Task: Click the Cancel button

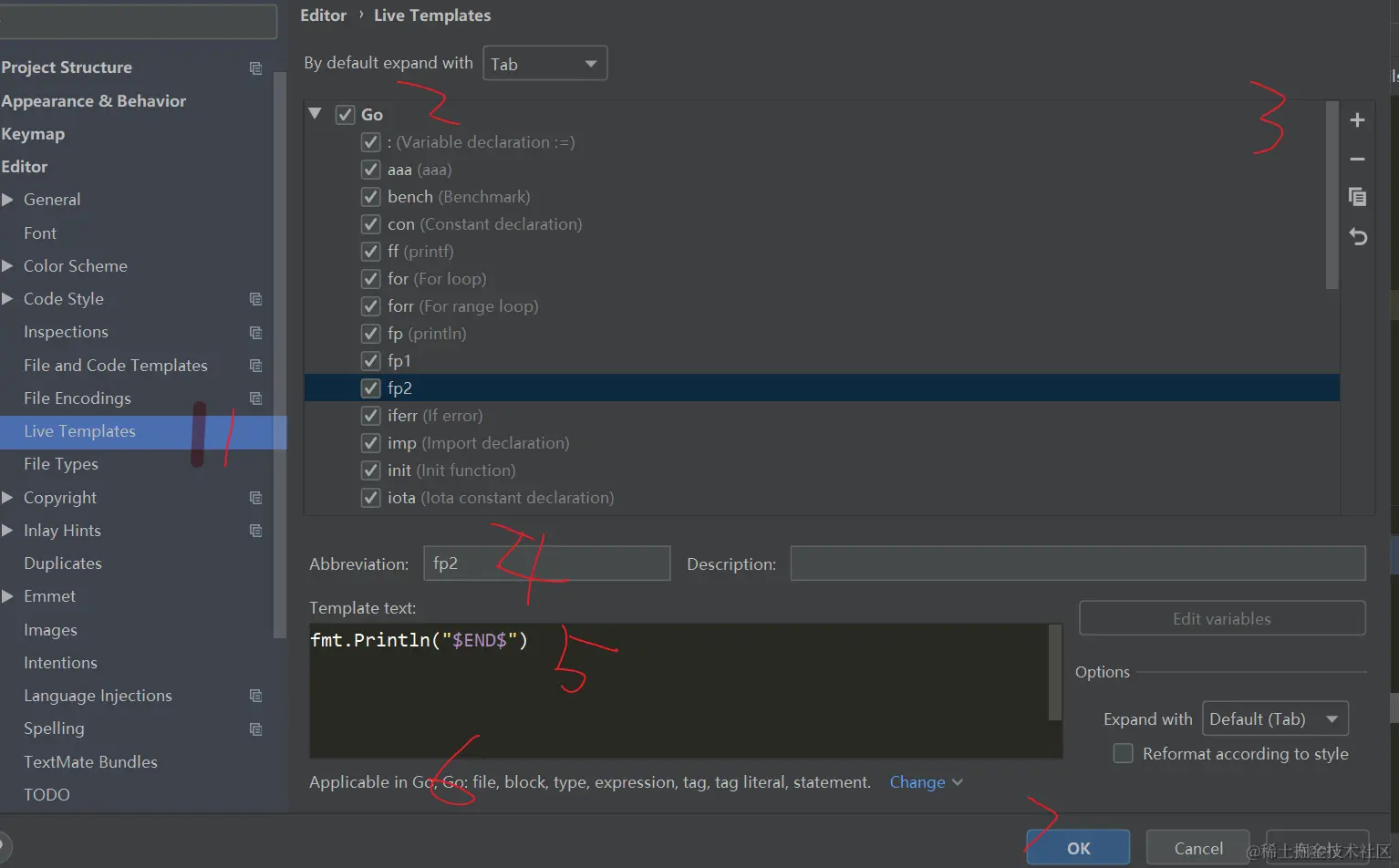Action: coord(1198,848)
